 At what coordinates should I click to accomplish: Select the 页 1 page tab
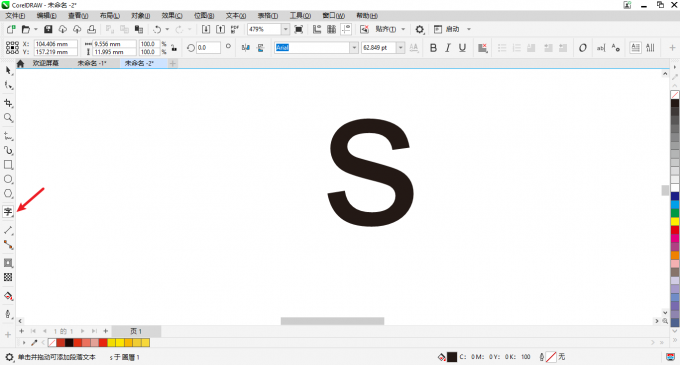click(136, 331)
